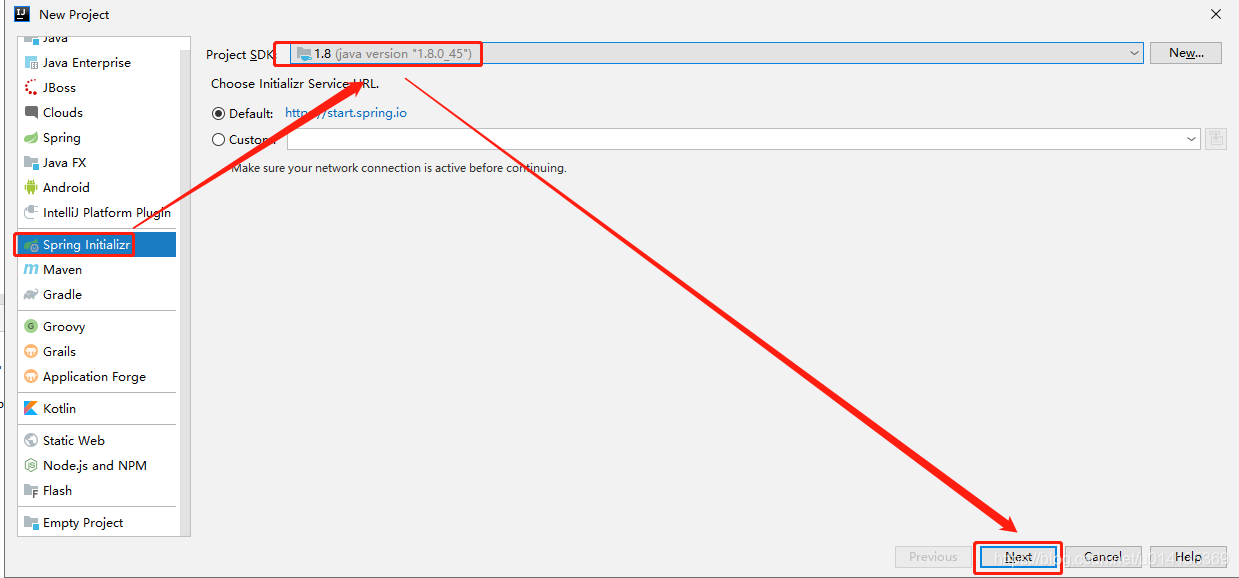Select the Spring leaf icon

pyautogui.click(x=31, y=137)
